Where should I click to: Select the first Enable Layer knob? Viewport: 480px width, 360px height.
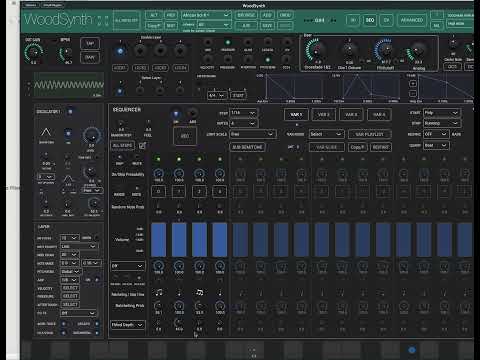point(120,51)
